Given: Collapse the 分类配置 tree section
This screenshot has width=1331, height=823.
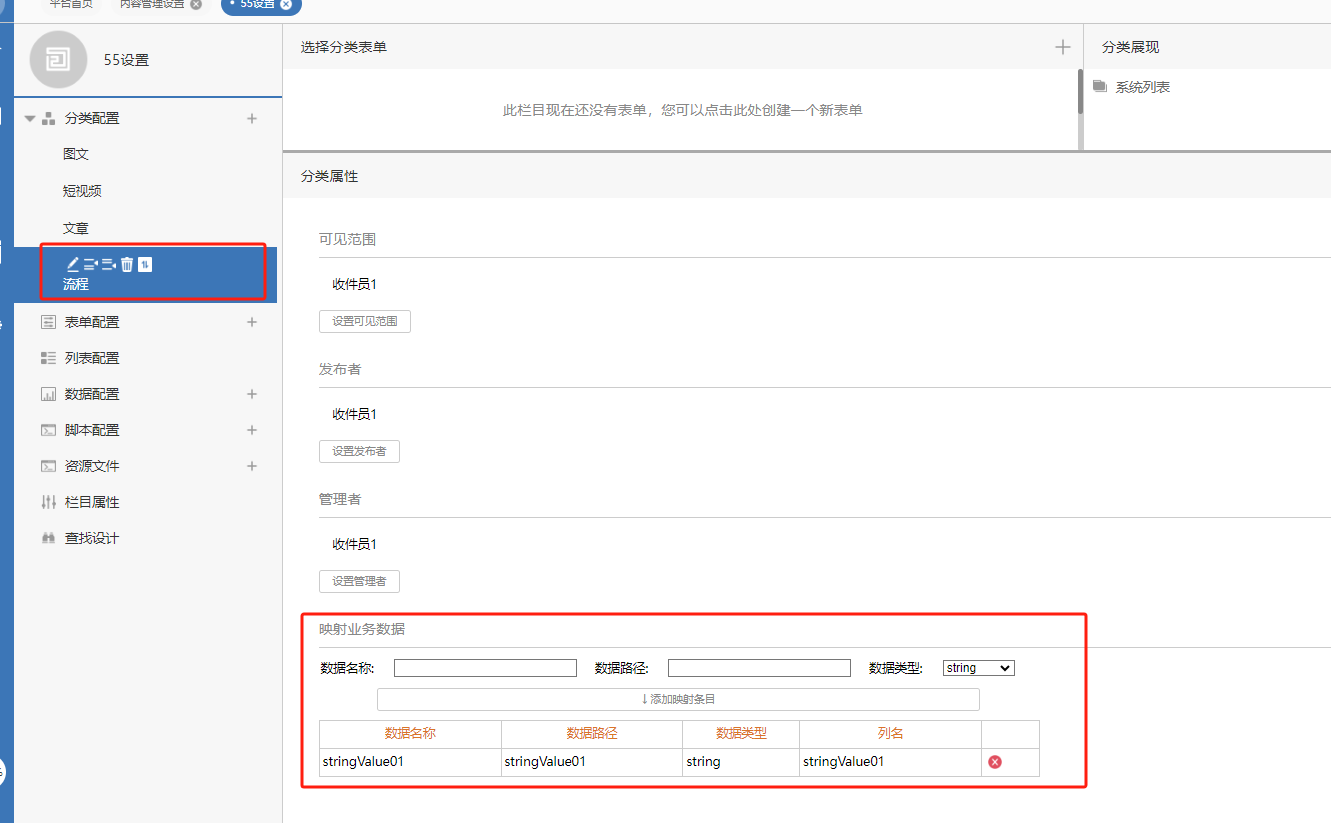Looking at the screenshot, I should pyautogui.click(x=30, y=118).
